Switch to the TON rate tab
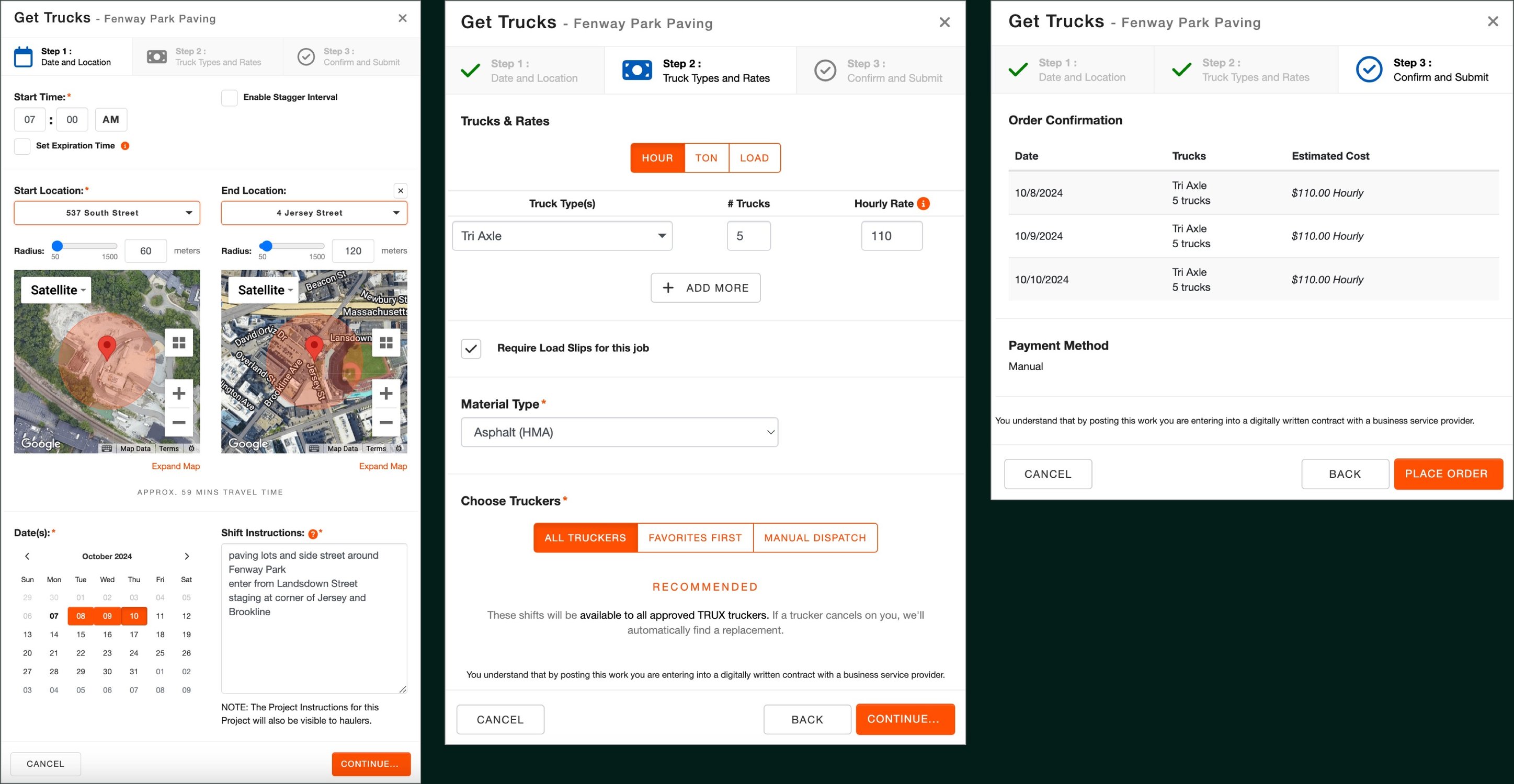This screenshot has height=784, width=1514. 706,157
